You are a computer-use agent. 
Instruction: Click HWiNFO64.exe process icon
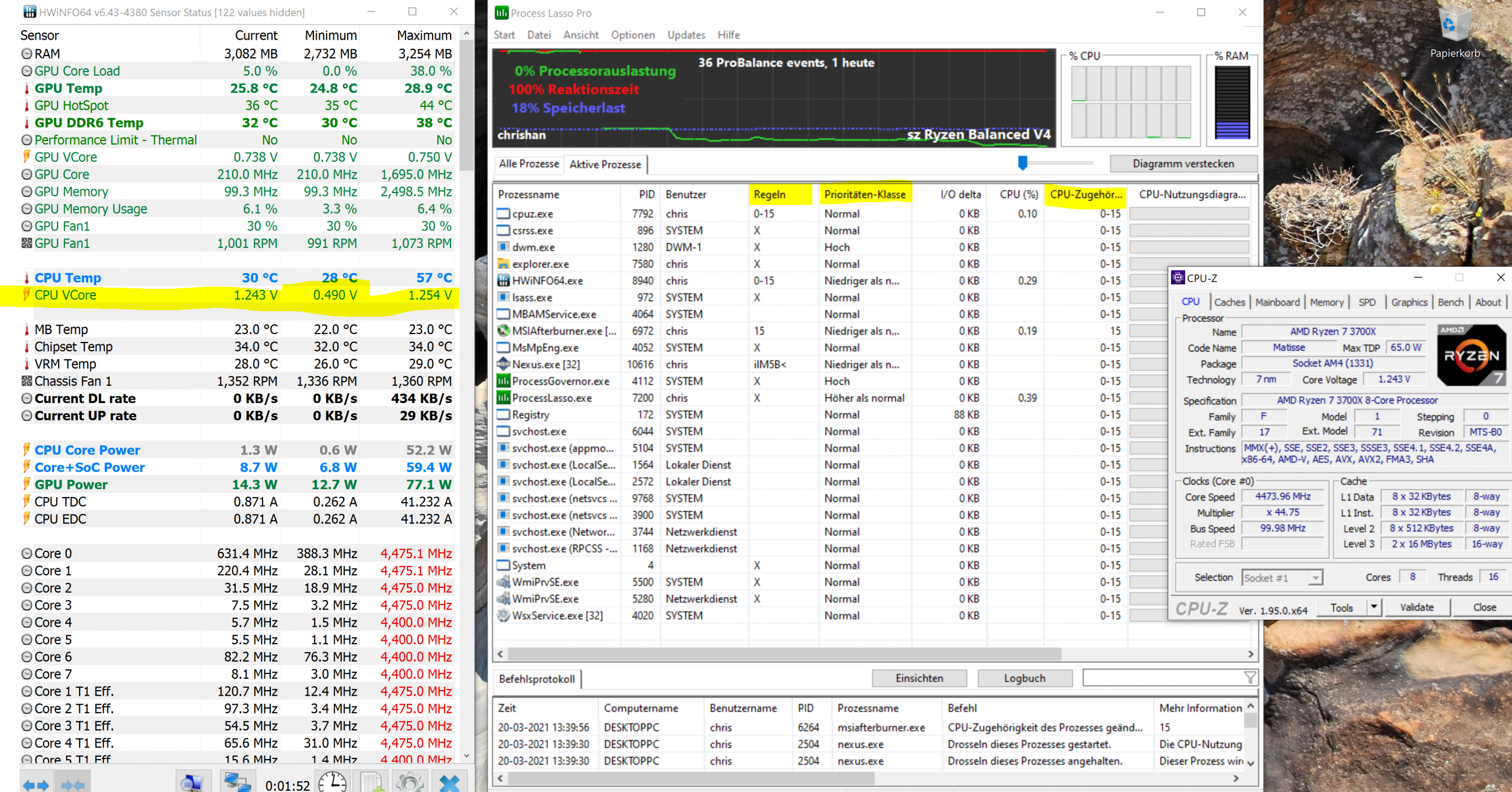503,280
